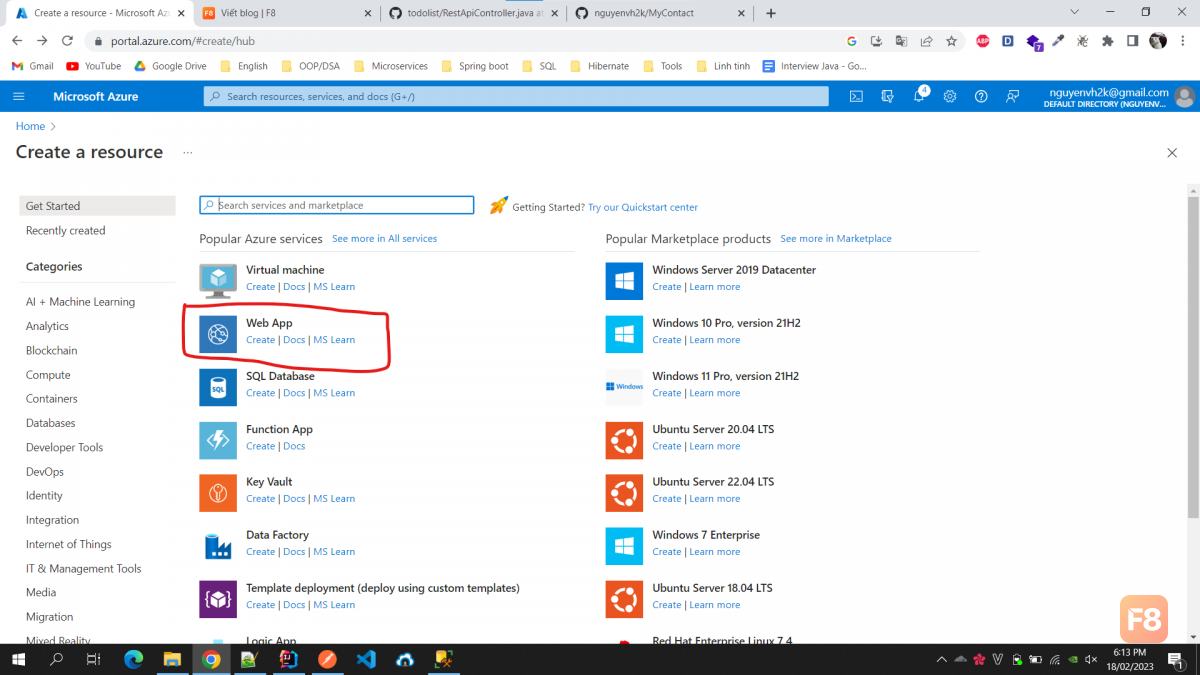Open Cloud Shell from the Azure header

coord(856,96)
